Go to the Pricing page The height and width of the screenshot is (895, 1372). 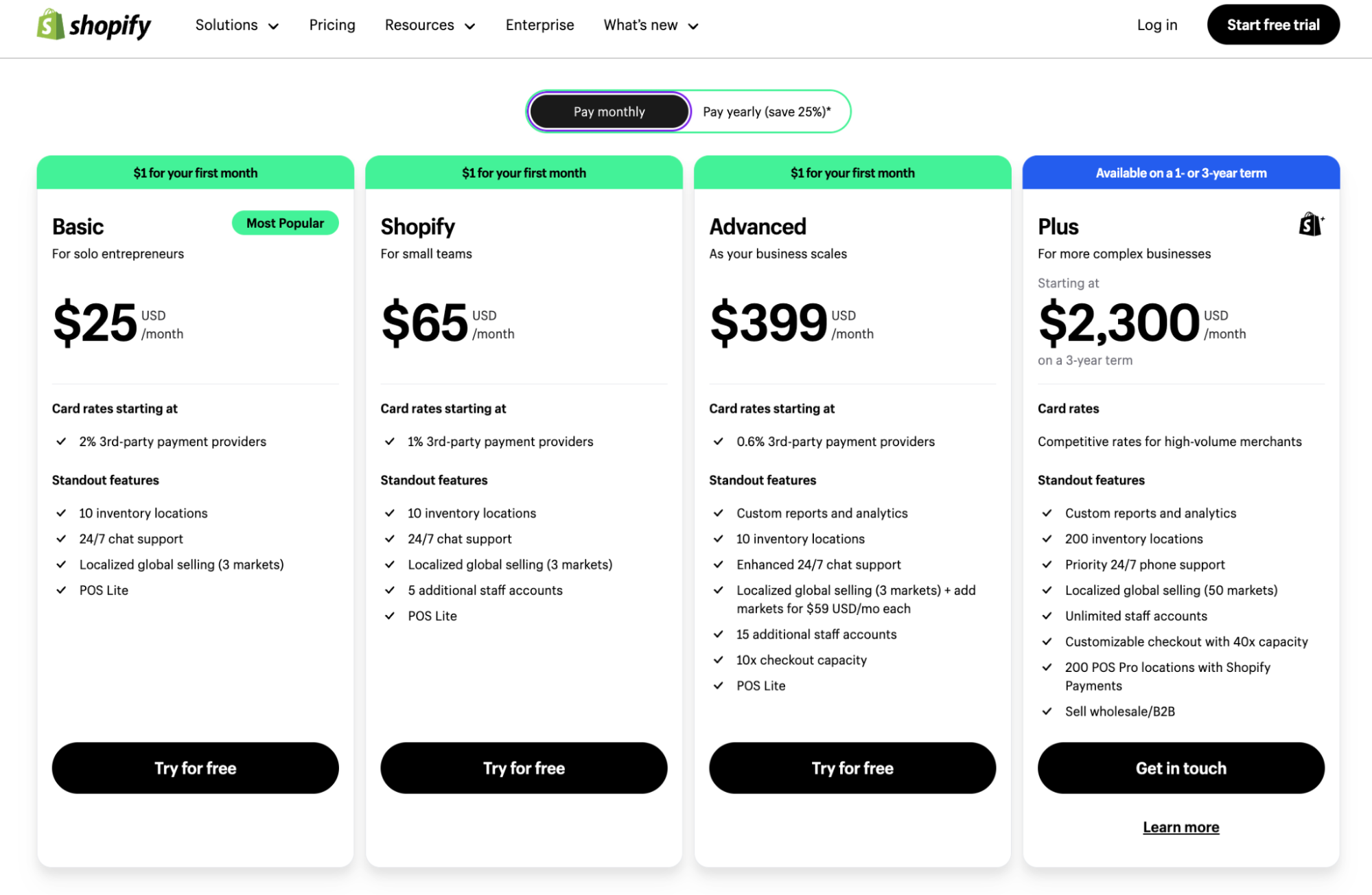332,25
